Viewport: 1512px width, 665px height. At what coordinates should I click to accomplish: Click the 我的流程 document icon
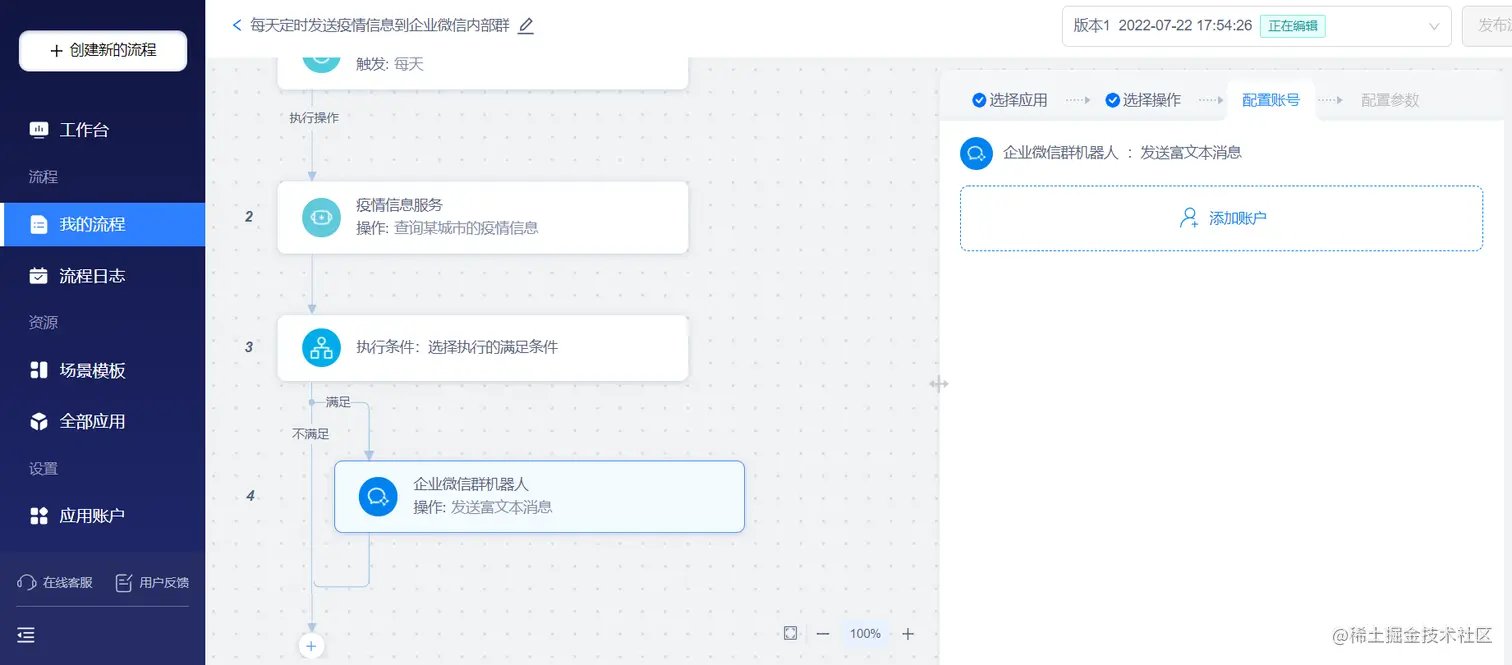tap(39, 224)
